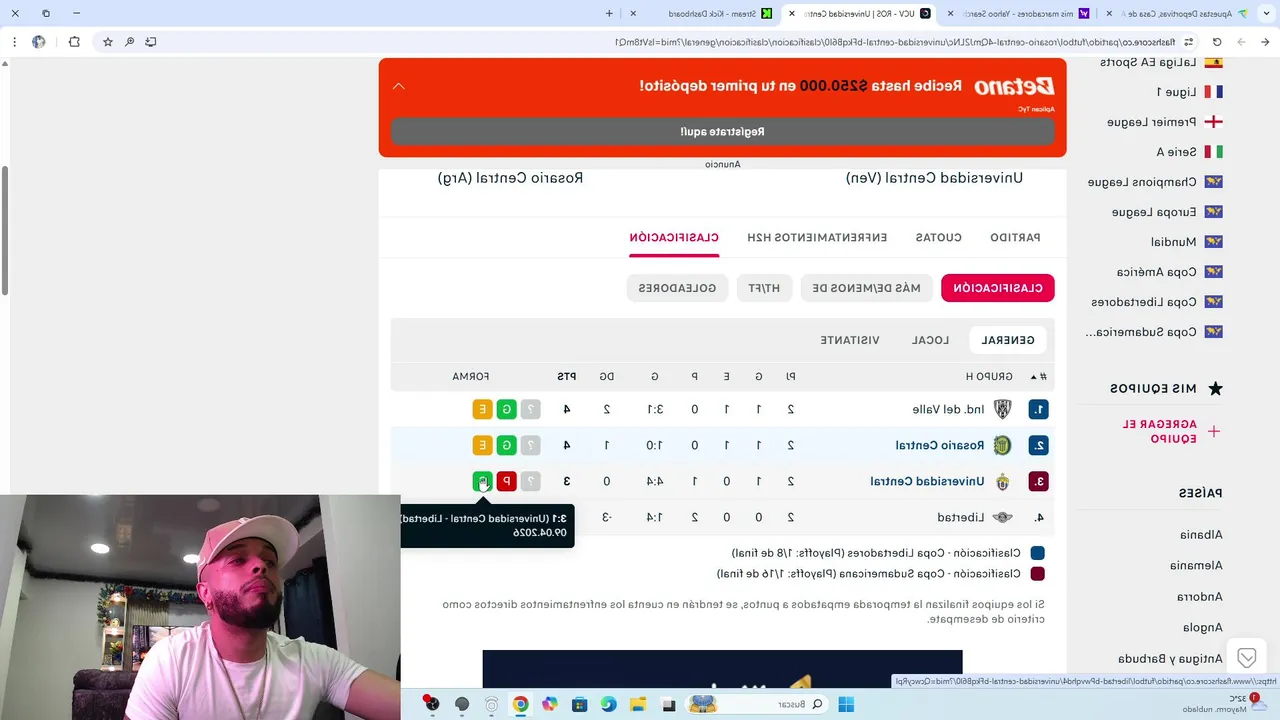The height and width of the screenshot is (720, 1280).
Task: Open the Albania country link
Action: pos(1201,534)
